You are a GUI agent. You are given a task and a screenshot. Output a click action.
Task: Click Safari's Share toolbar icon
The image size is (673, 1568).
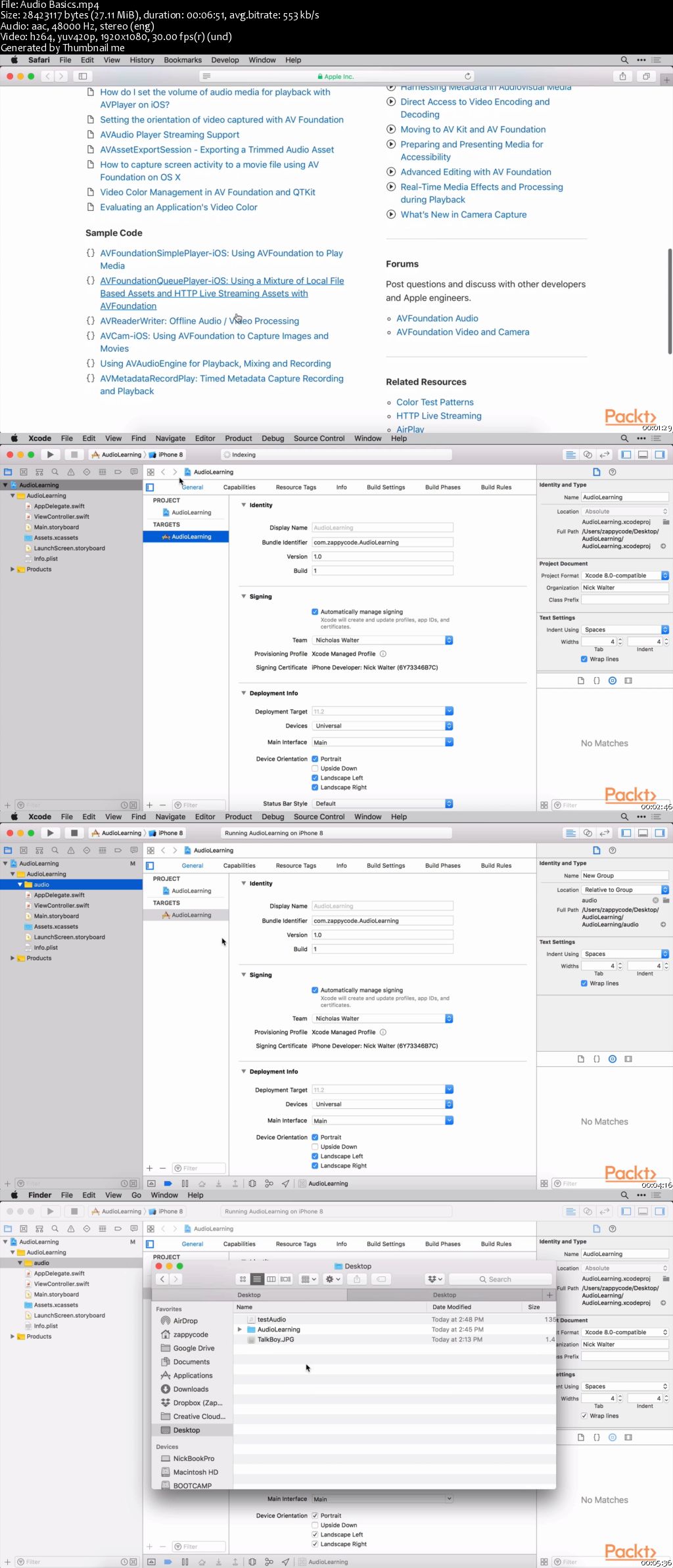(x=623, y=76)
